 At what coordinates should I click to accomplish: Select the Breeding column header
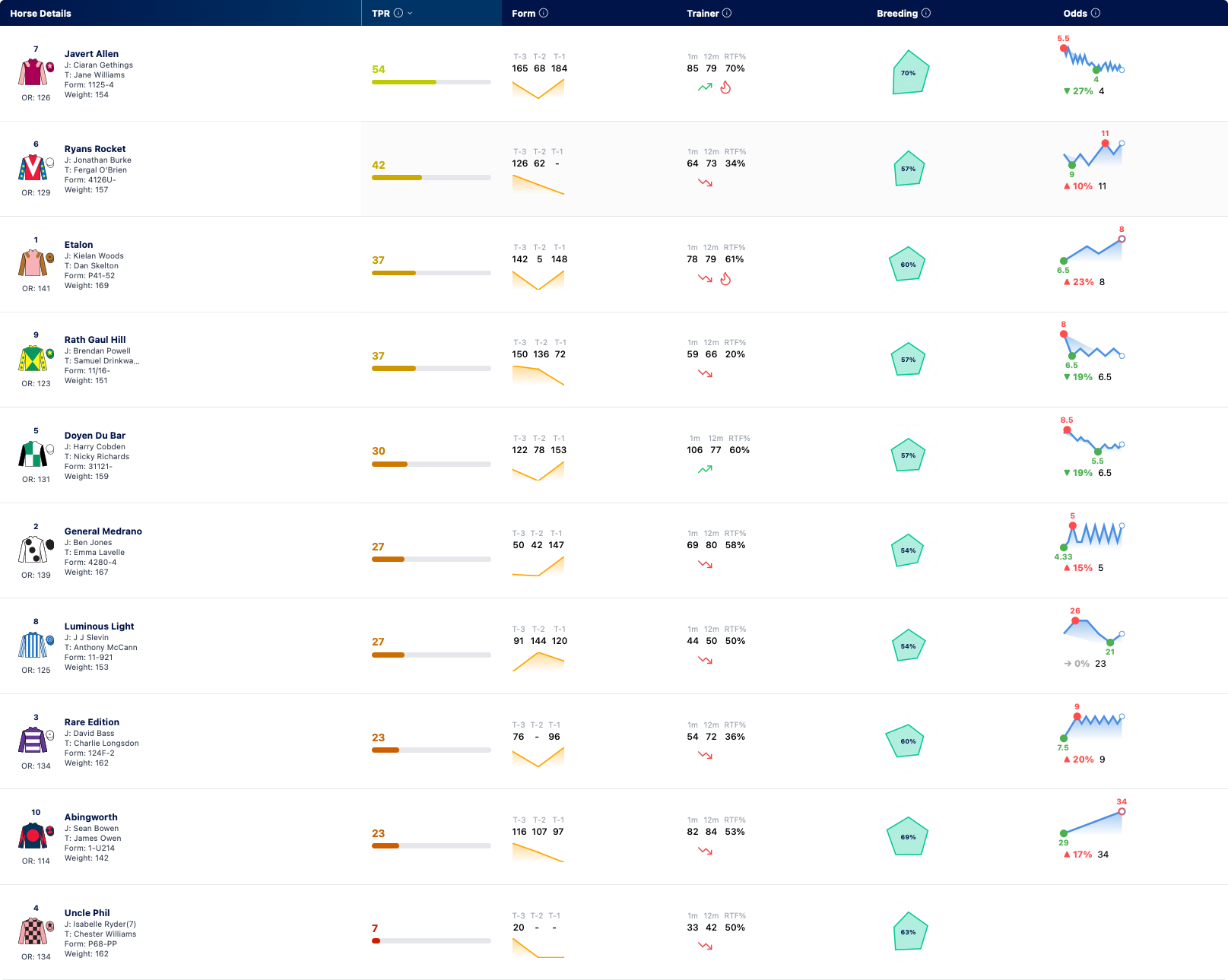point(897,13)
